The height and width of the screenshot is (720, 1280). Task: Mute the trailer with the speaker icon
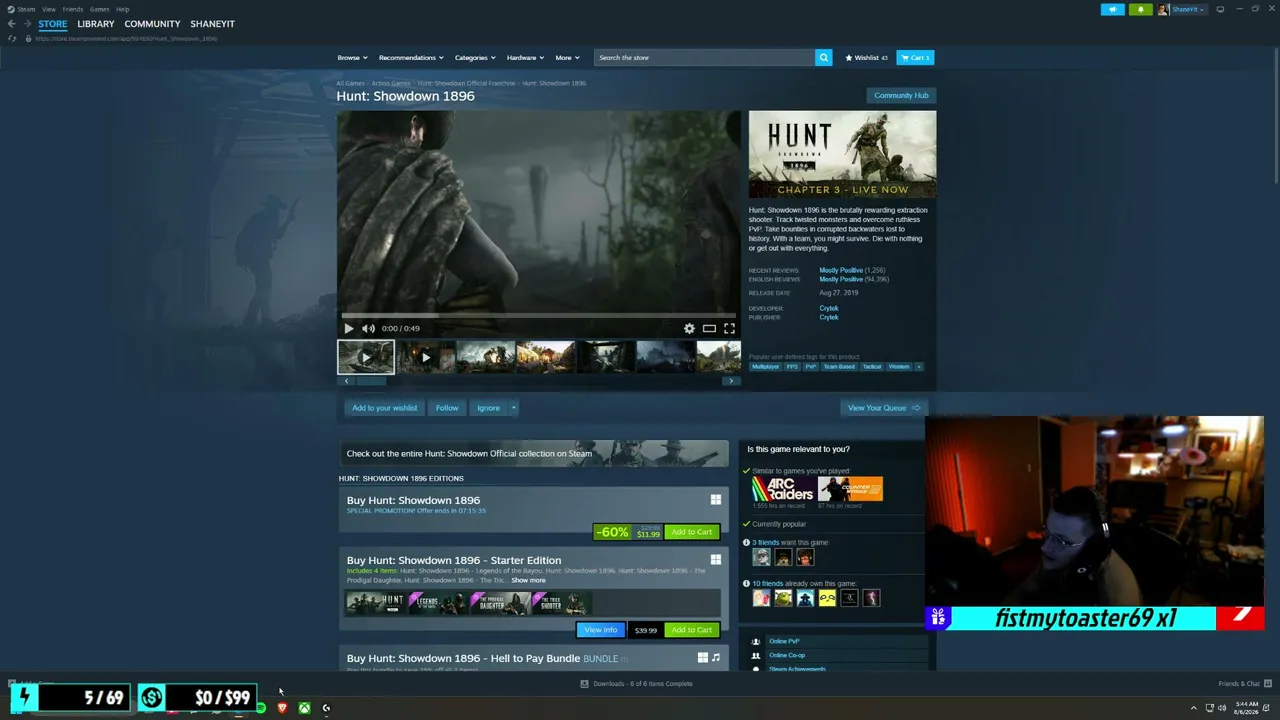[x=368, y=328]
